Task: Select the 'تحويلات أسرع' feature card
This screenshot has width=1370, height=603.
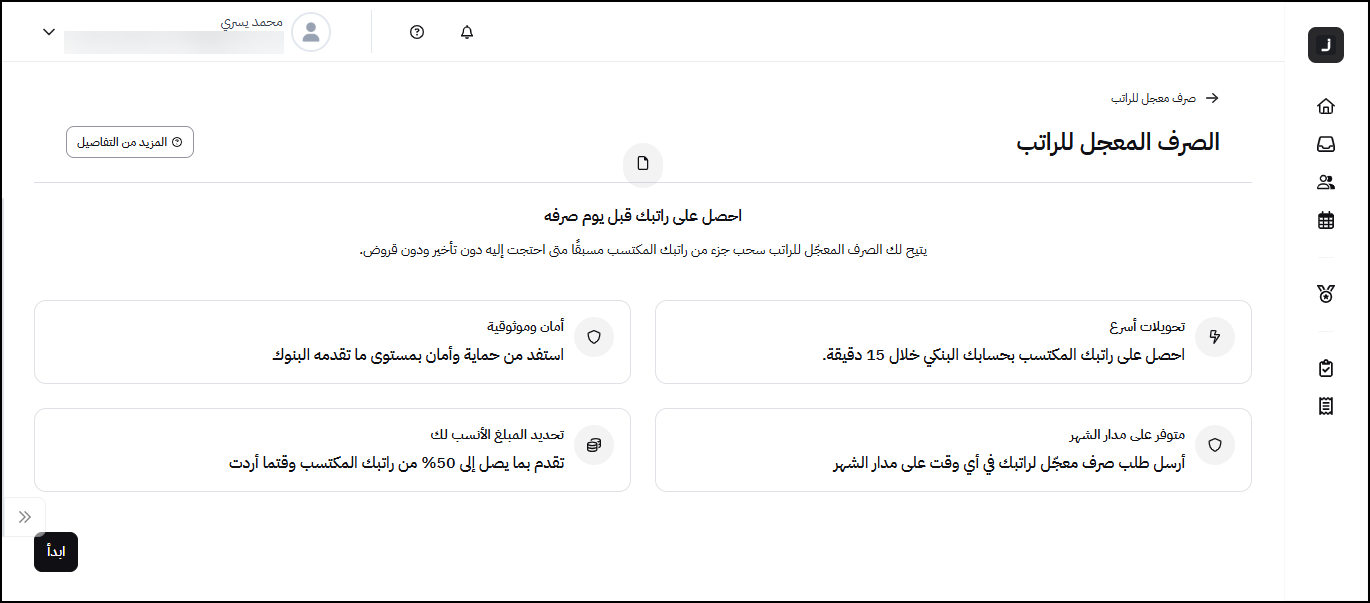Action: click(953, 342)
